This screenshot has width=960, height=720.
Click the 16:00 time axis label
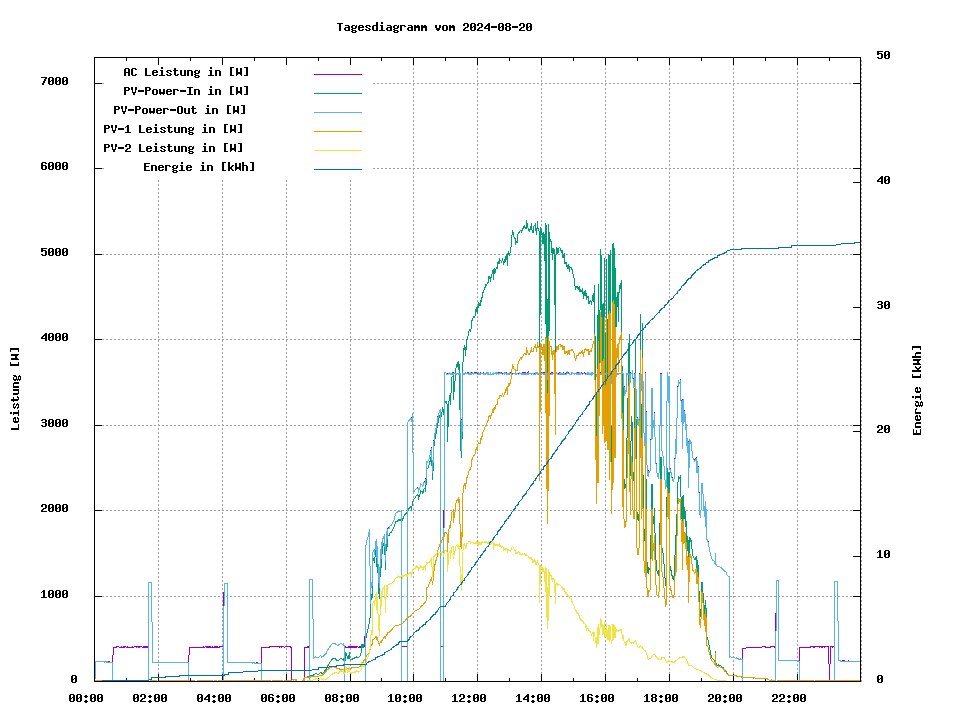pyautogui.click(x=598, y=698)
